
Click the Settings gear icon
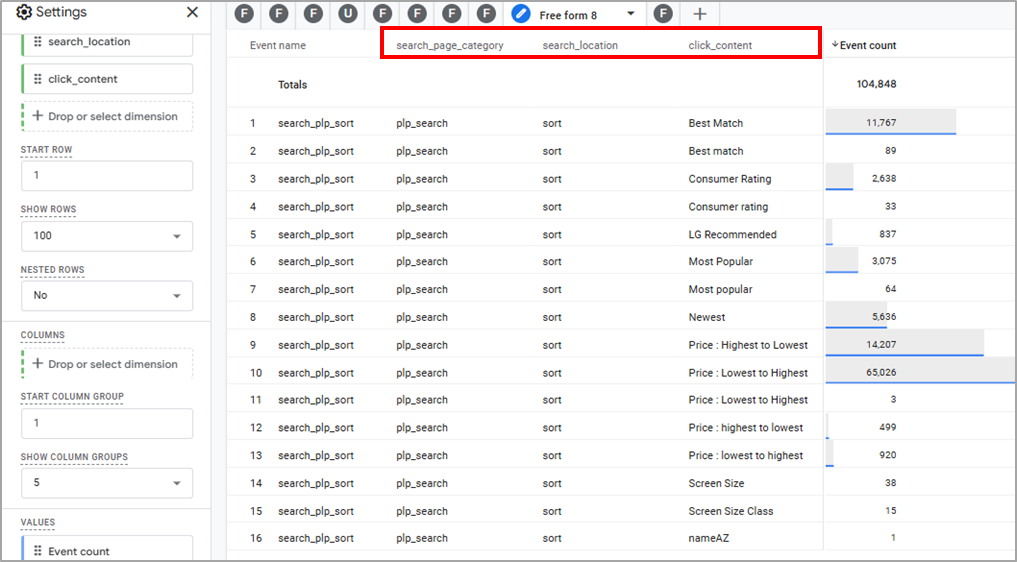click(23, 13)
